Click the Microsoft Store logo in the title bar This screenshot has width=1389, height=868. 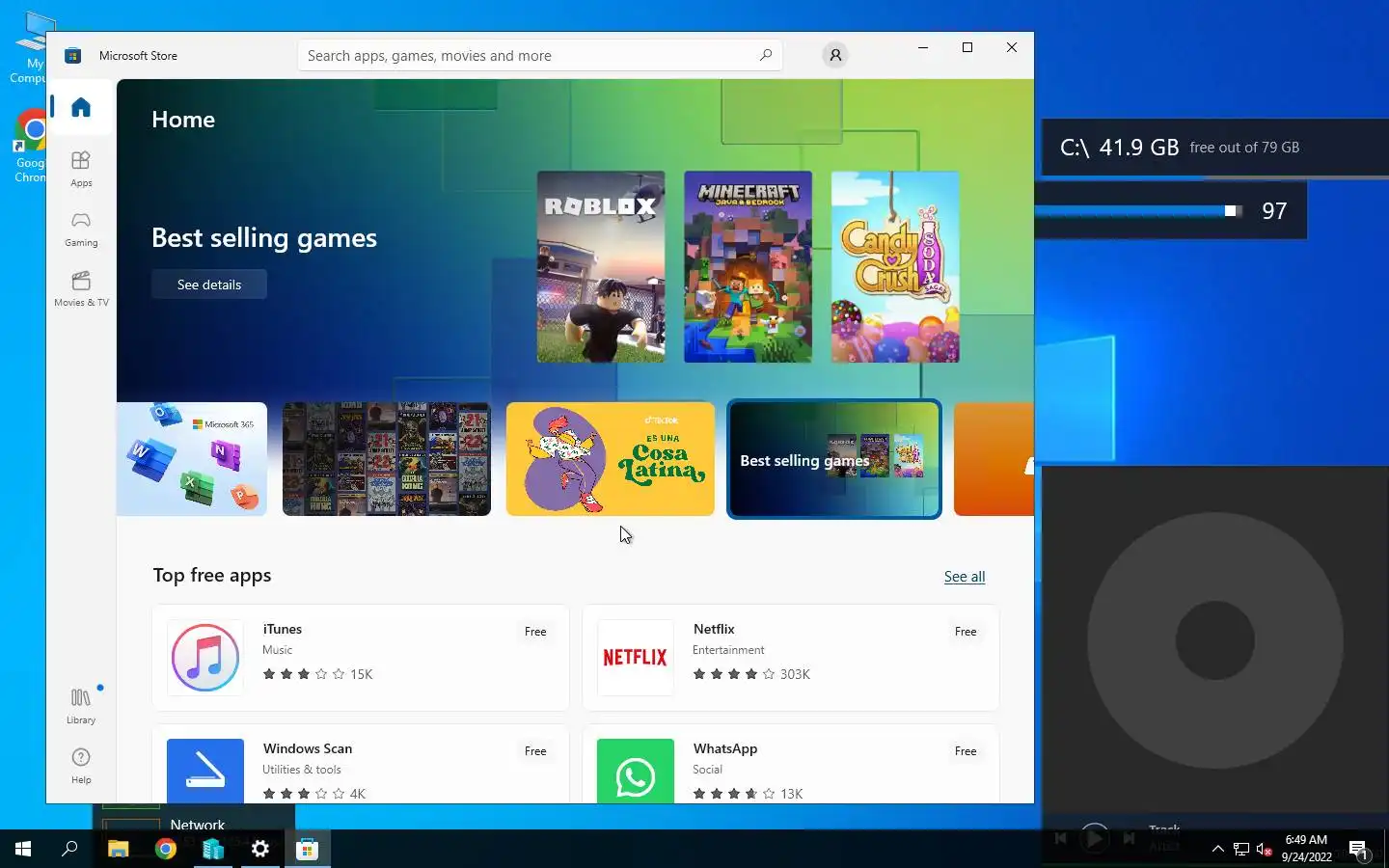(72, 56)
